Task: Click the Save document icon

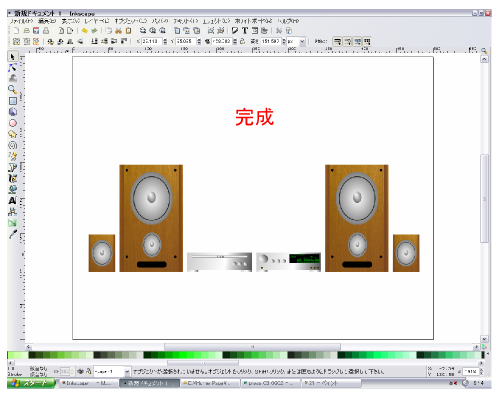Action: click(36, 31)
